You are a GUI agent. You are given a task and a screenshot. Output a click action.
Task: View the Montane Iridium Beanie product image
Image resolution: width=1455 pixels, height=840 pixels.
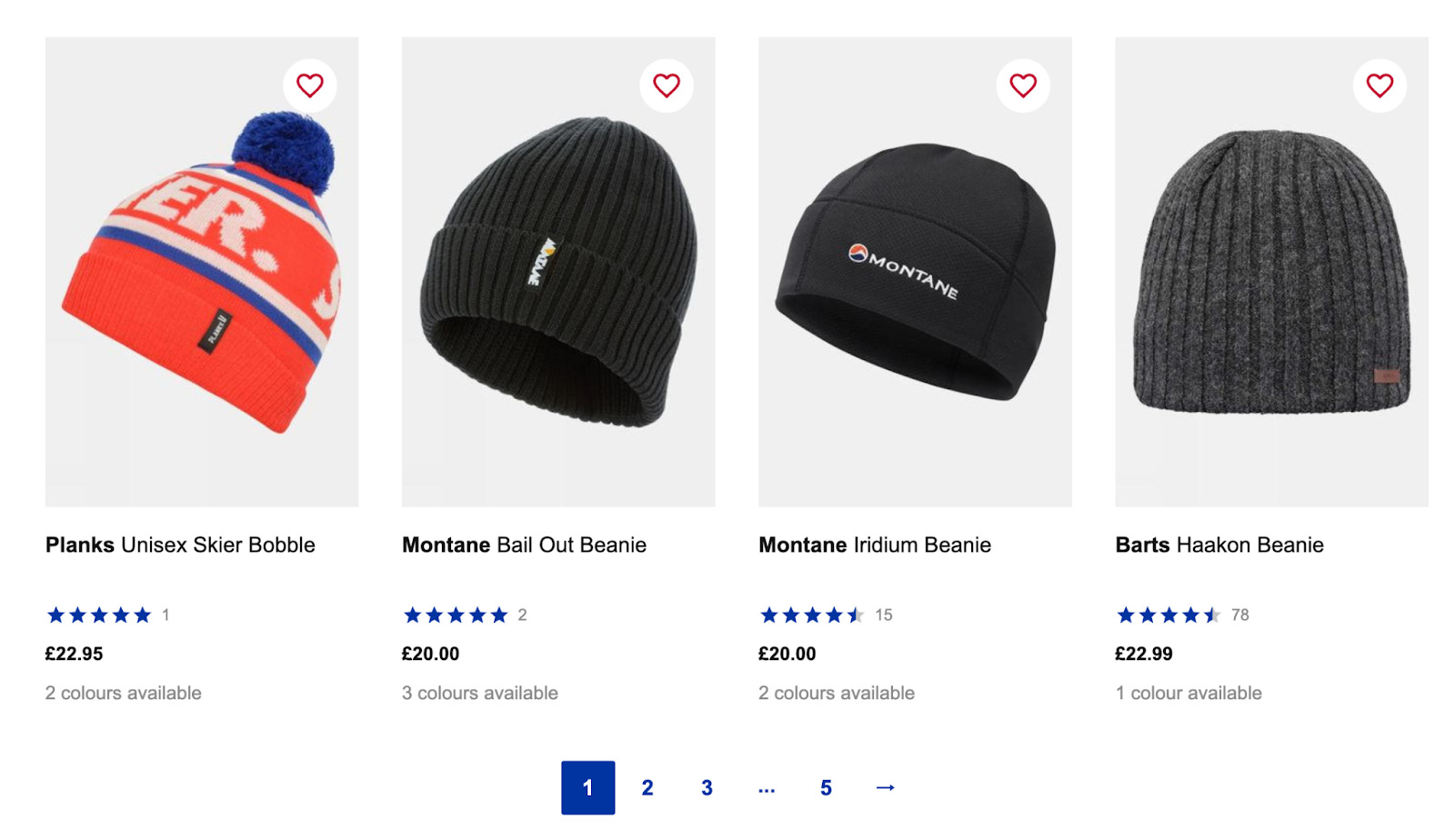pyautogui.click(x=915, y=272)
